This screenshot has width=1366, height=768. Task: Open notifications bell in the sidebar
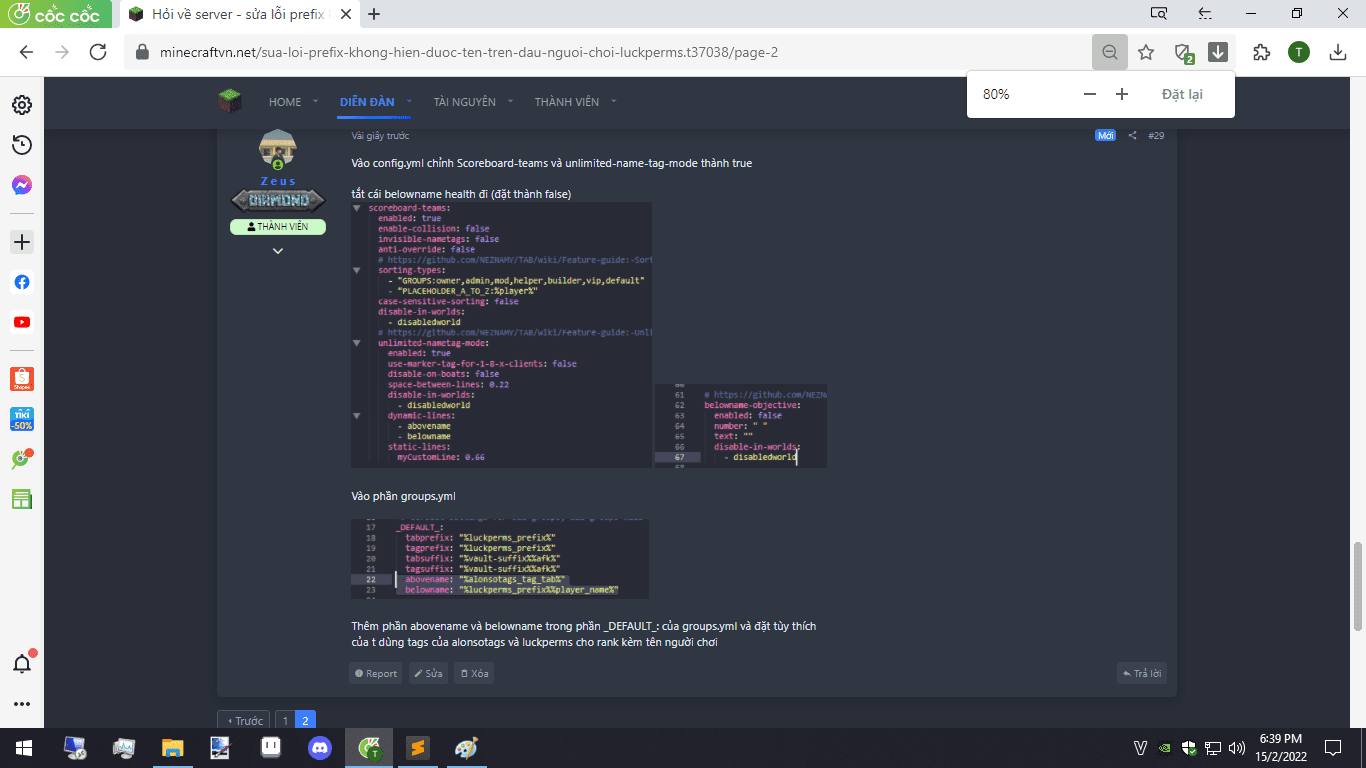click(x=21, y=664)
